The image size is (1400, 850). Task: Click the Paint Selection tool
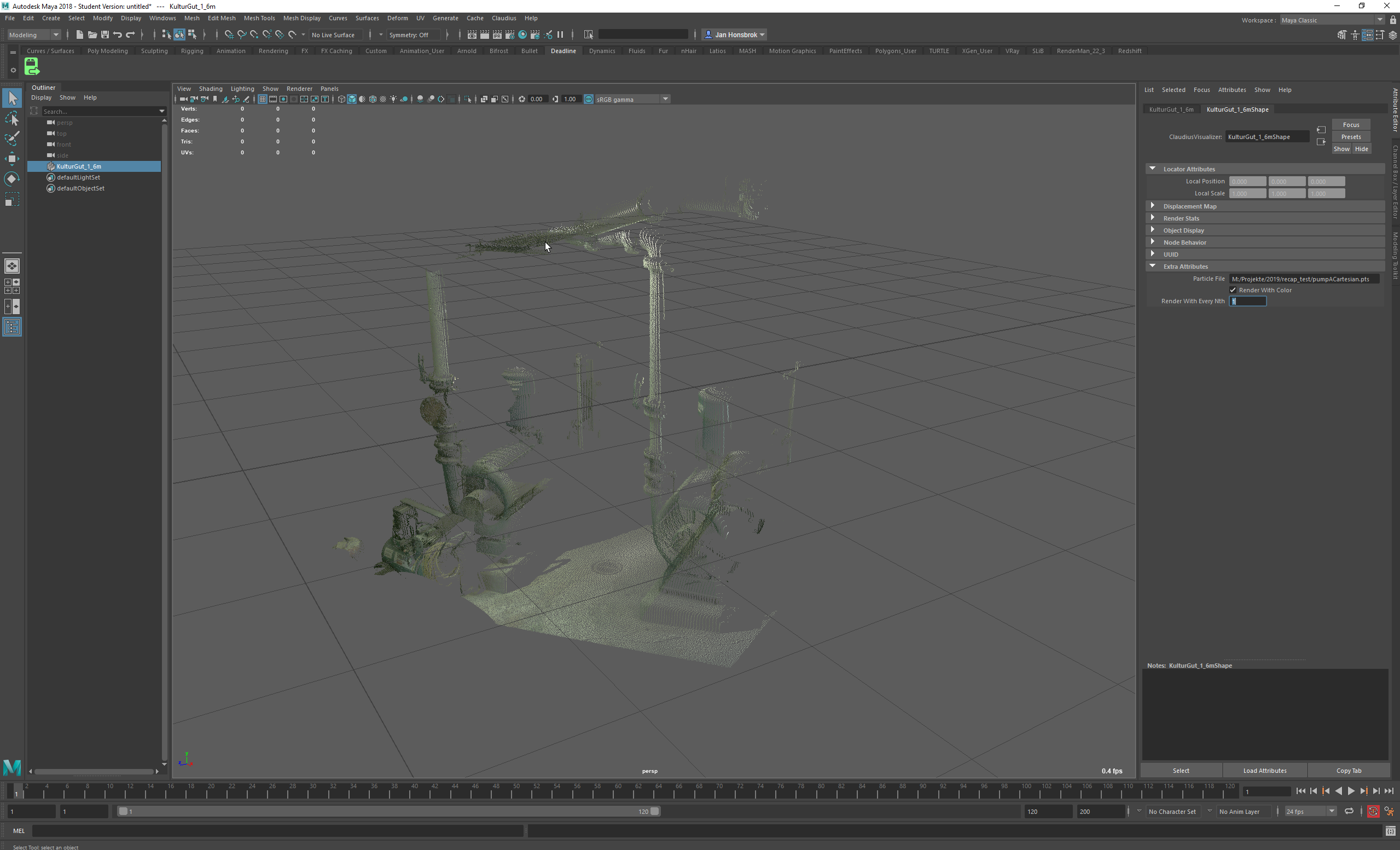12,138
